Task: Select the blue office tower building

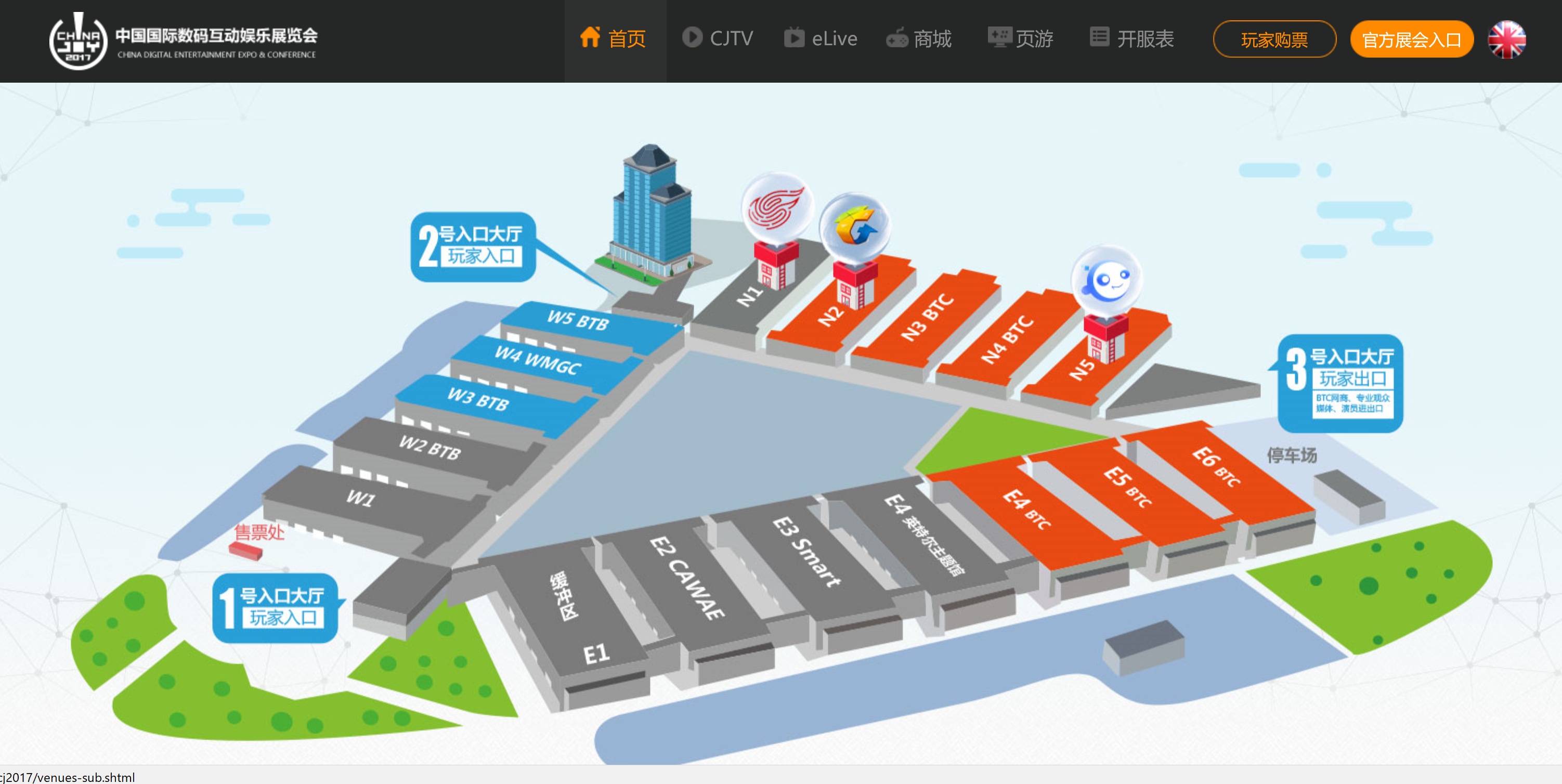Action: coord(652,212)
